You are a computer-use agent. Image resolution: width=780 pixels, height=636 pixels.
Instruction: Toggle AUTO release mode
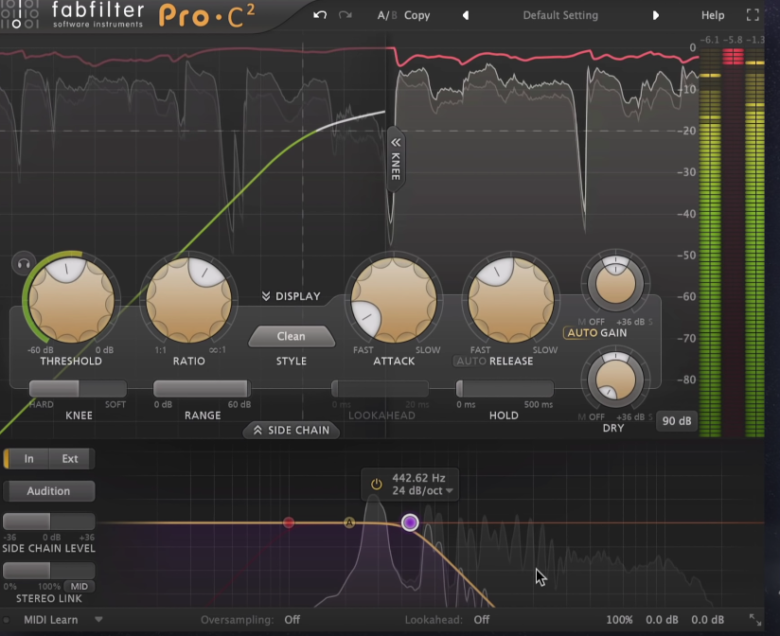point(471,361)
